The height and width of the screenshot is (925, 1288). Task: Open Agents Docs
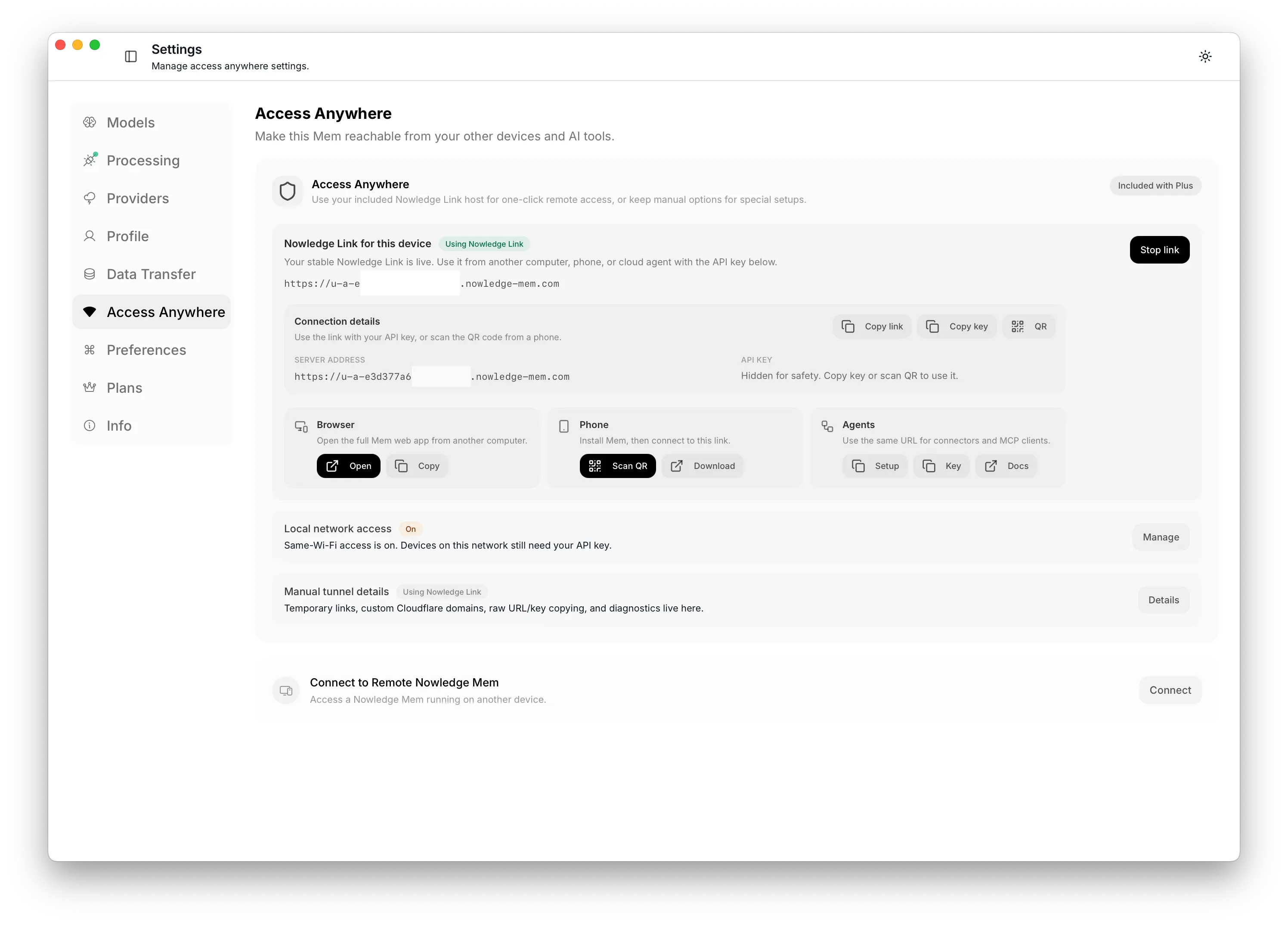pos(1006,466)
